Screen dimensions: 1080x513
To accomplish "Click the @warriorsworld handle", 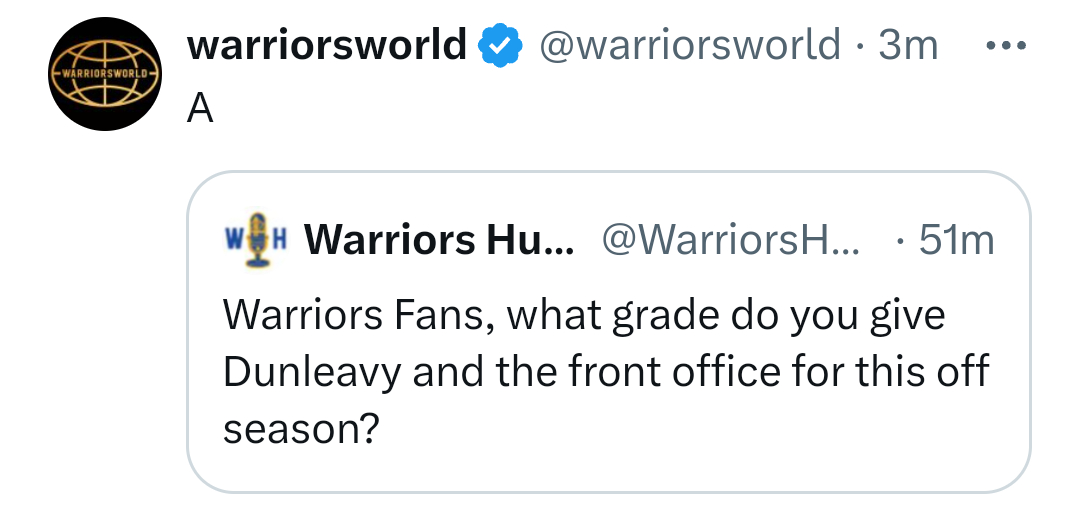I will (689, 45).
